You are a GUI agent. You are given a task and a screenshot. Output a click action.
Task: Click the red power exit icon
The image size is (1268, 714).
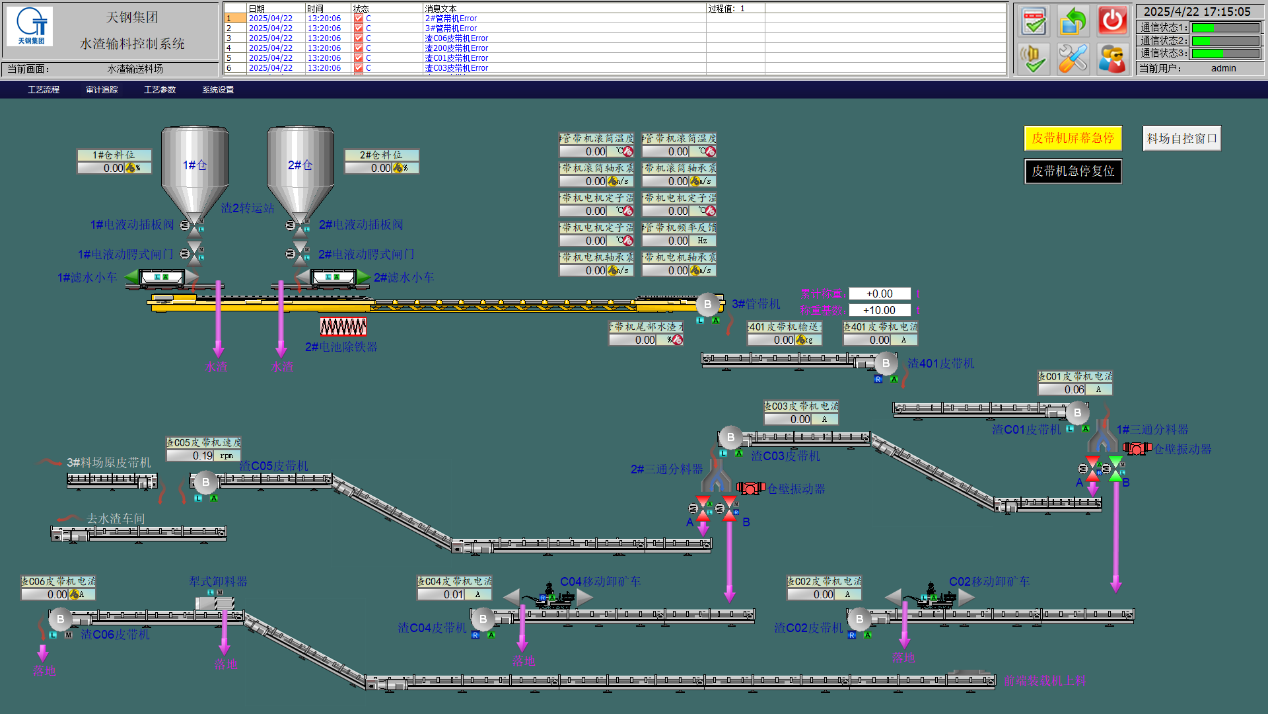tap(1112, 21)
